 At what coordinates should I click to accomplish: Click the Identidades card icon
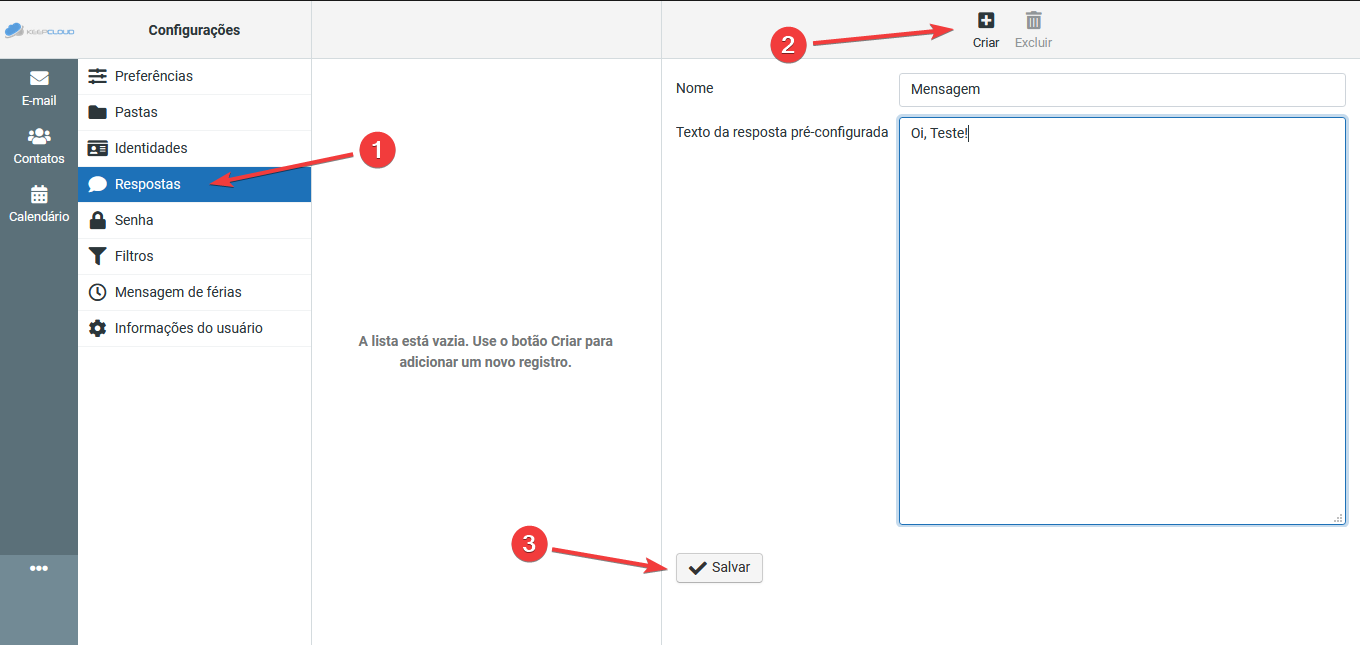click(x=97, y=148)
